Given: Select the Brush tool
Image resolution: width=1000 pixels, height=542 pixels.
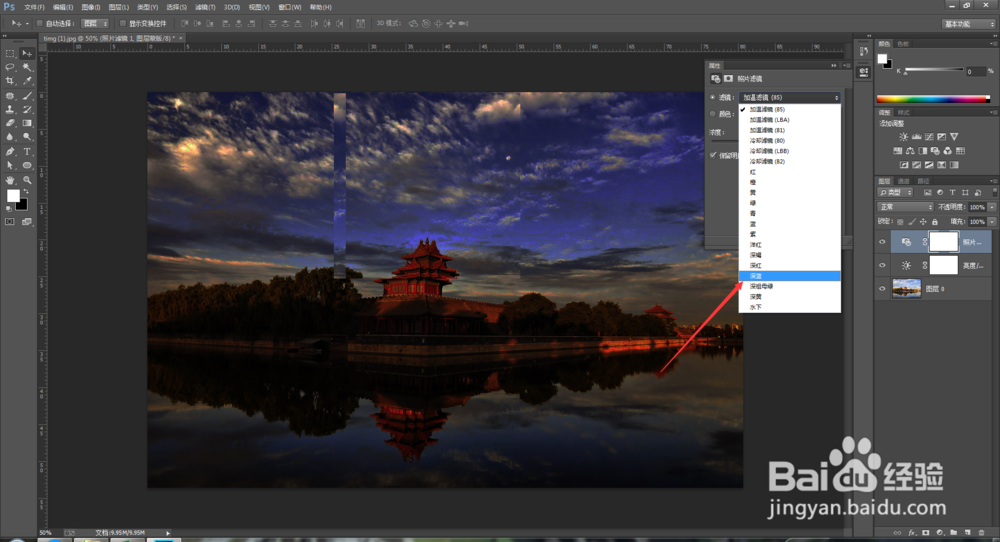Looking at the screenshot, I should (x=27, y=96).
